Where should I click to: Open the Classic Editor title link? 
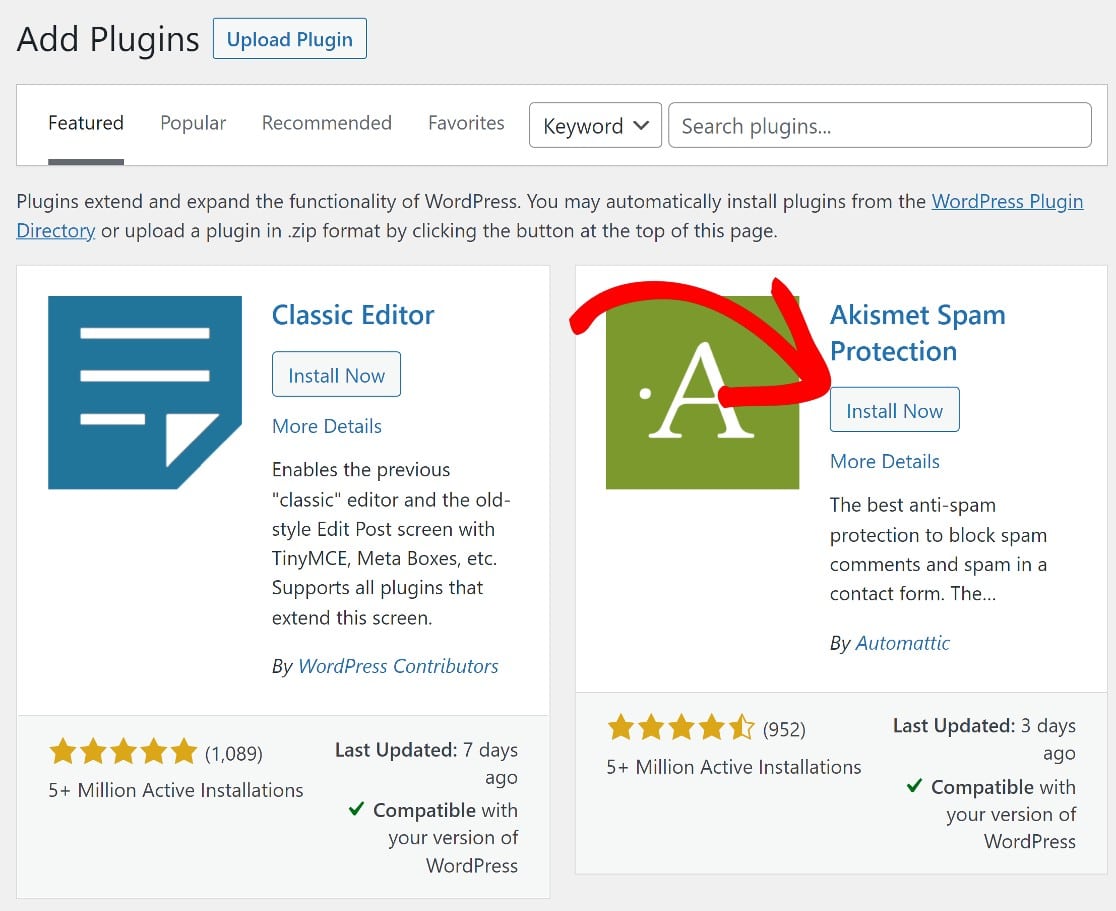[x=353, y=315]
